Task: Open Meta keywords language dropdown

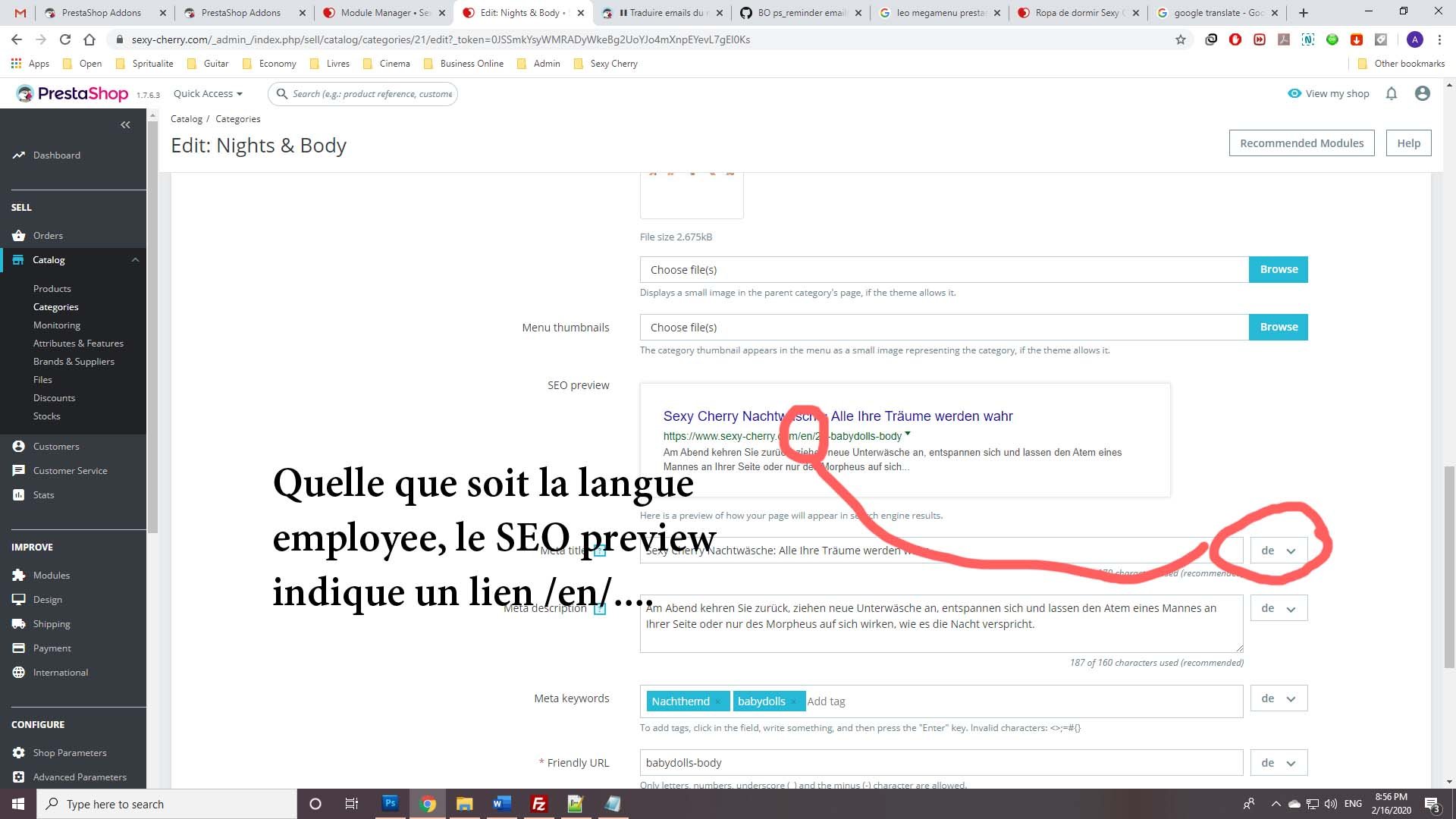Action: click(1279, 698)
